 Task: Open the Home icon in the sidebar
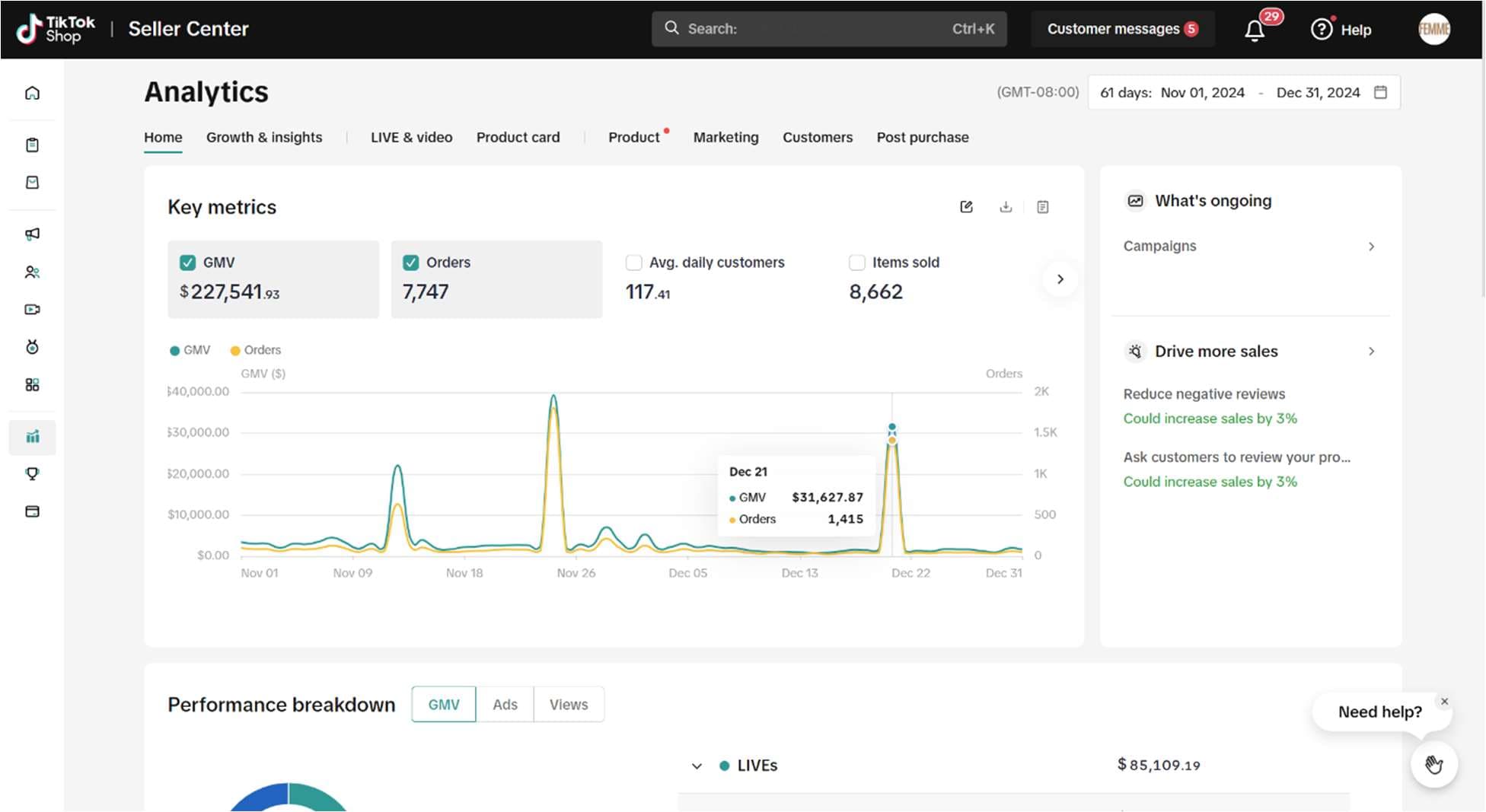pyautogui.click(x=32, y=93)
